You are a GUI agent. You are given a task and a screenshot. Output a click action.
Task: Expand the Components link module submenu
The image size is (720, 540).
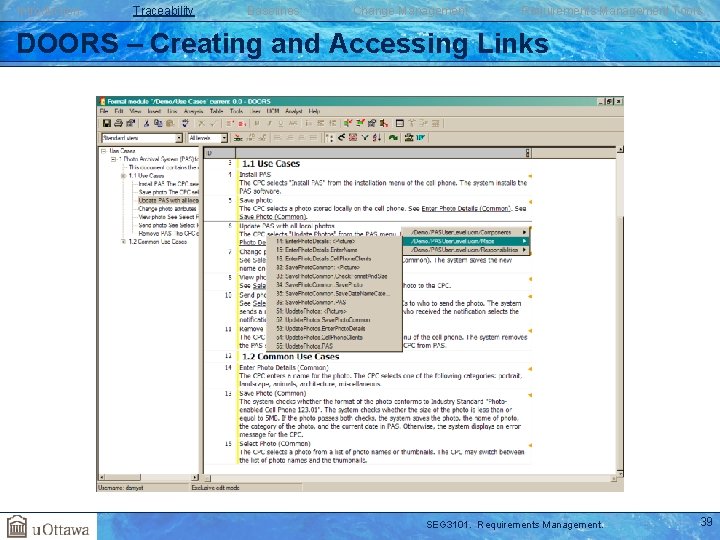coord(466,232)
